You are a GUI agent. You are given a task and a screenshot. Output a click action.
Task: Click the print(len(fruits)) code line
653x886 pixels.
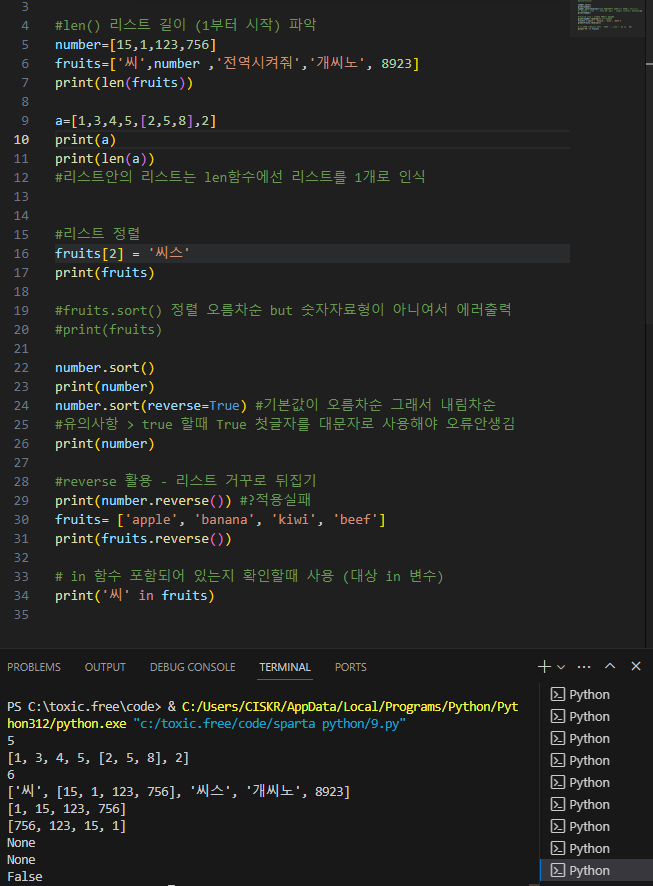point(124,82)
